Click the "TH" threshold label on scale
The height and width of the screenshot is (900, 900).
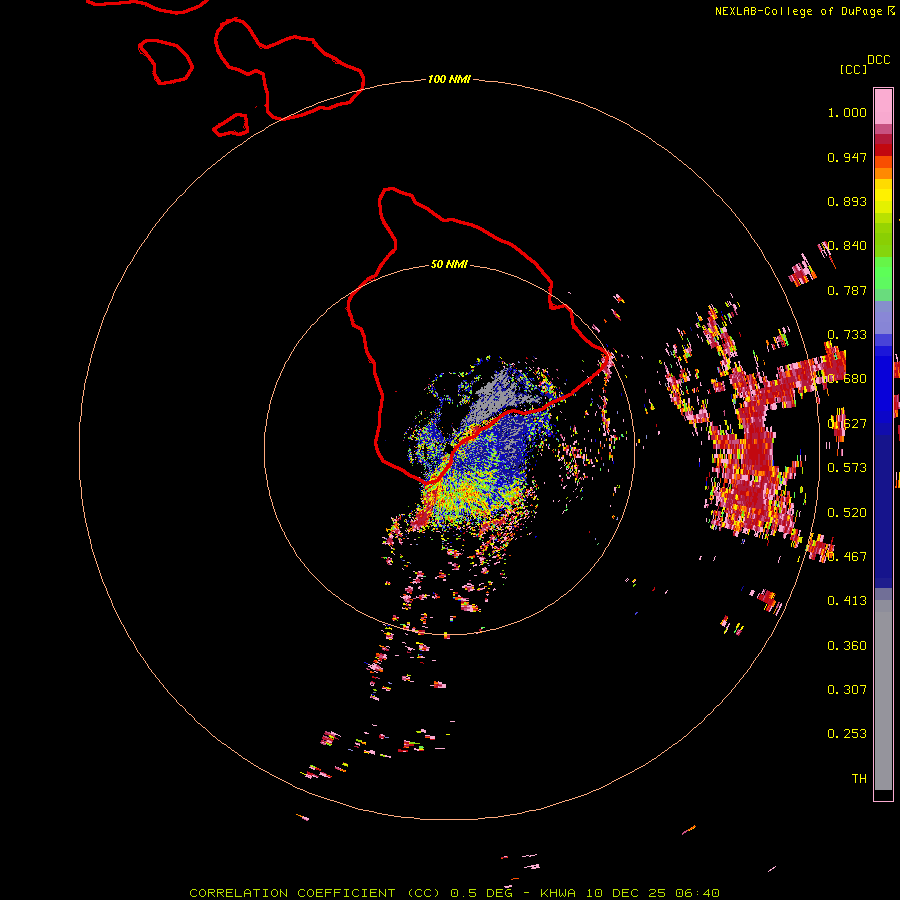(859, 779)
